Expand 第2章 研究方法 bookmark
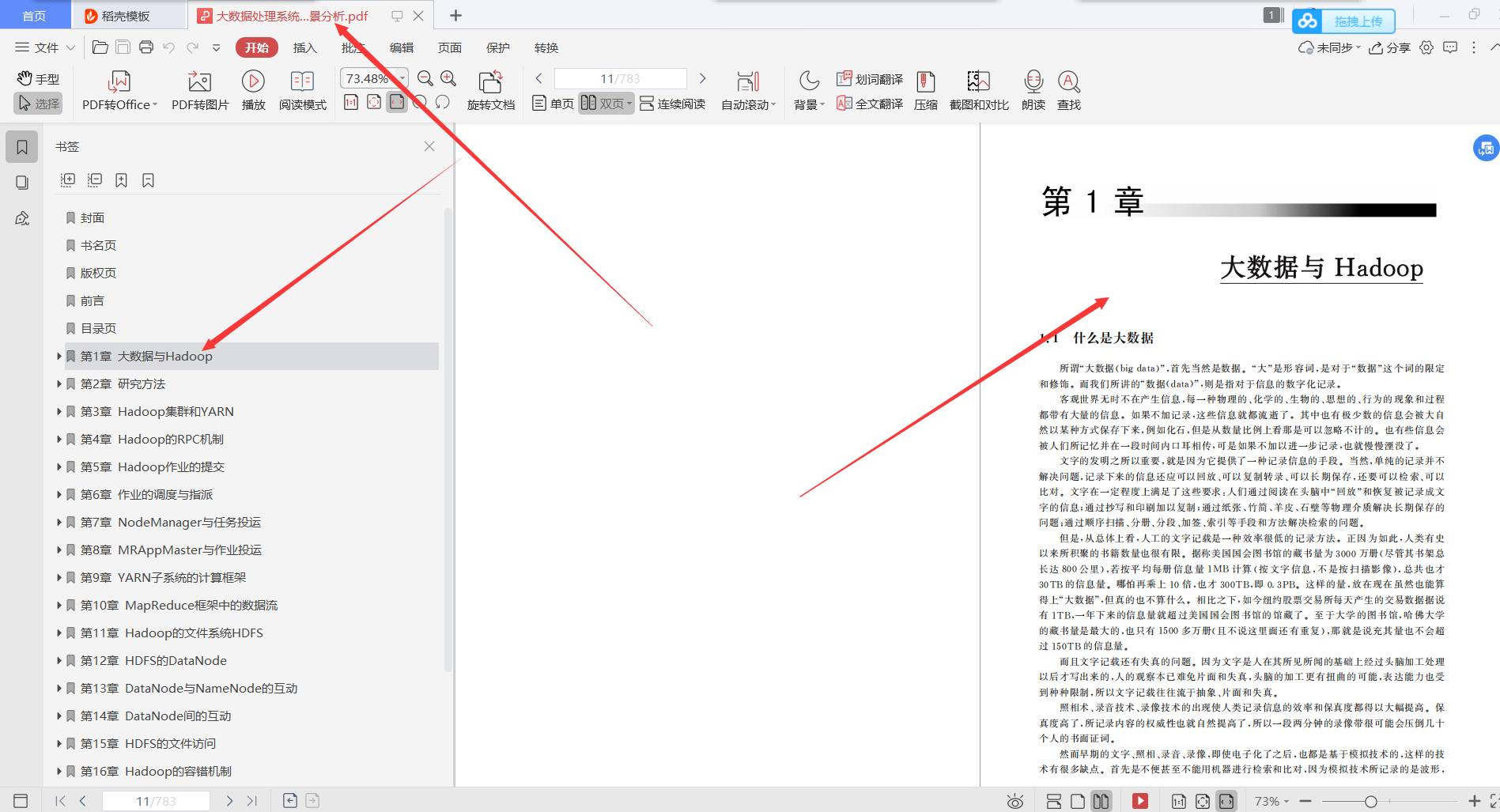Image resolution: width=1500 pixels, height=812 pixels. point(59,384)
